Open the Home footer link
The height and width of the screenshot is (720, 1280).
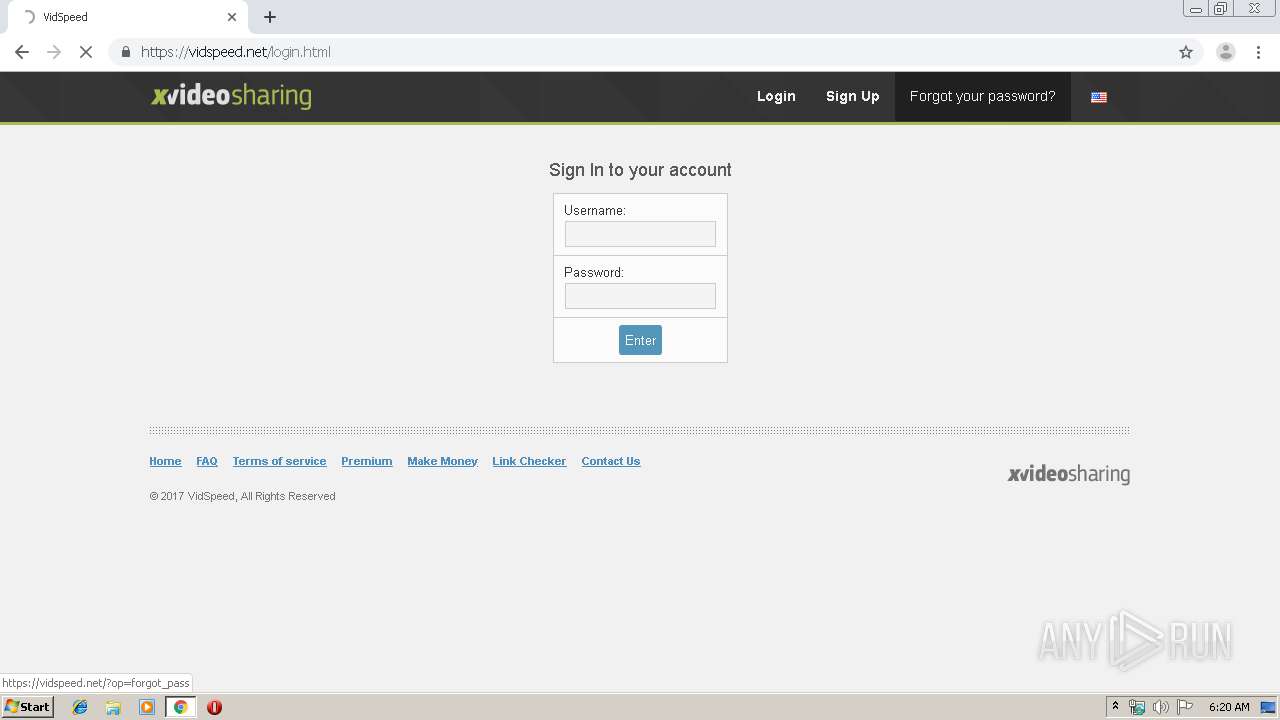[165, 461]
